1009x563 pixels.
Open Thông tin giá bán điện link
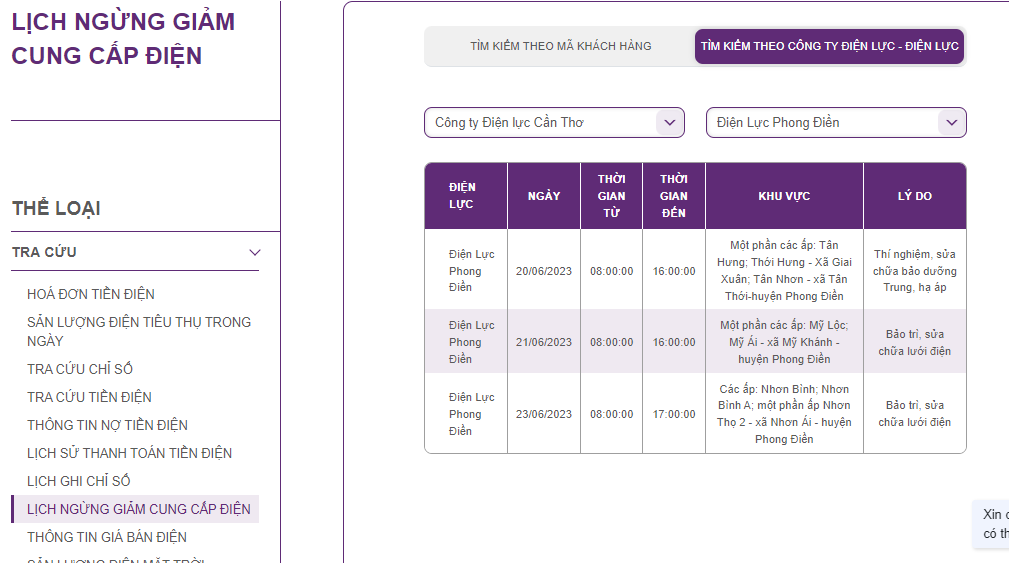107,537
